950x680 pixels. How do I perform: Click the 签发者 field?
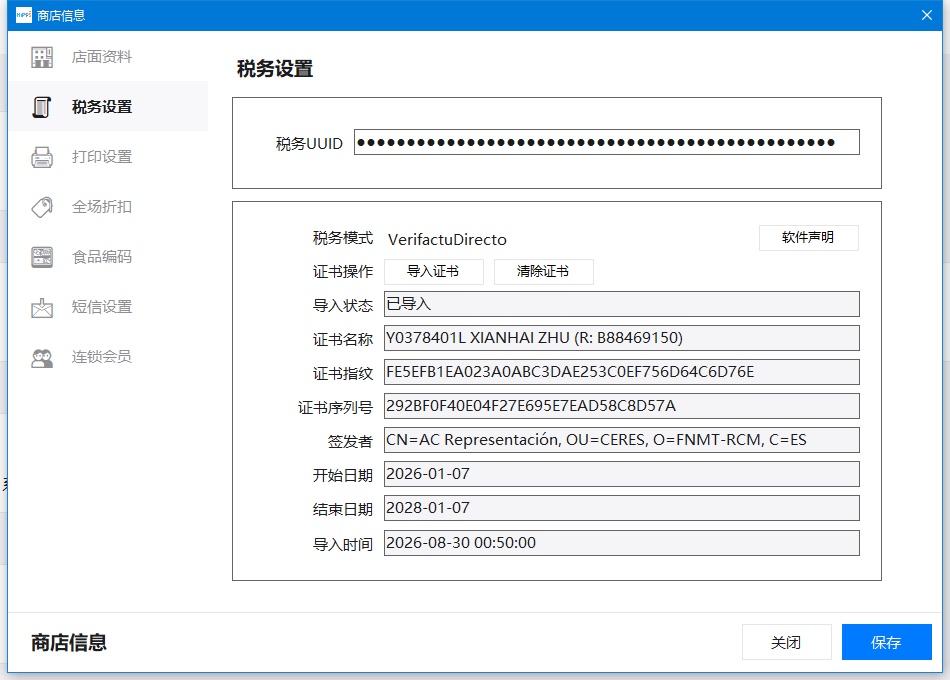[x=622, y=440]
